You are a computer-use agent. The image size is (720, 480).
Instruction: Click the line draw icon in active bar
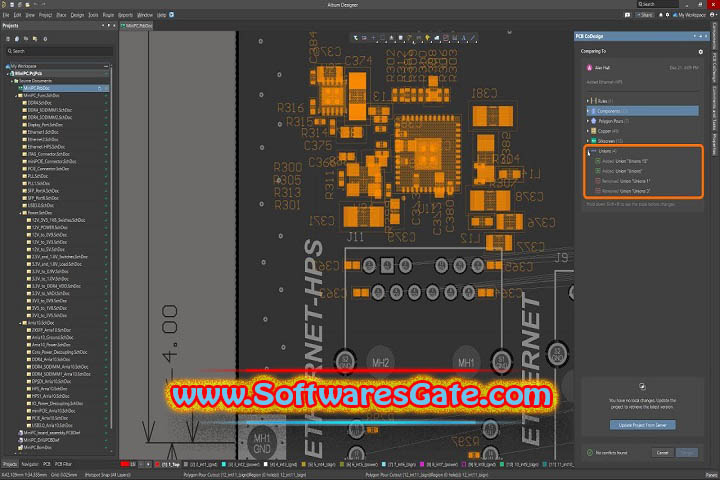tap(472, 38)
